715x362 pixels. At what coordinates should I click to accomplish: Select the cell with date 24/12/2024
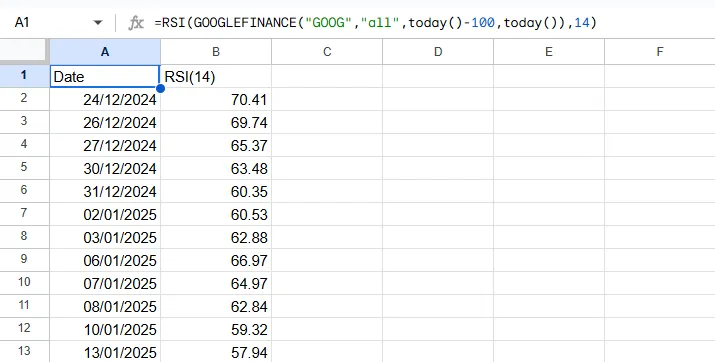pos(105,99)
